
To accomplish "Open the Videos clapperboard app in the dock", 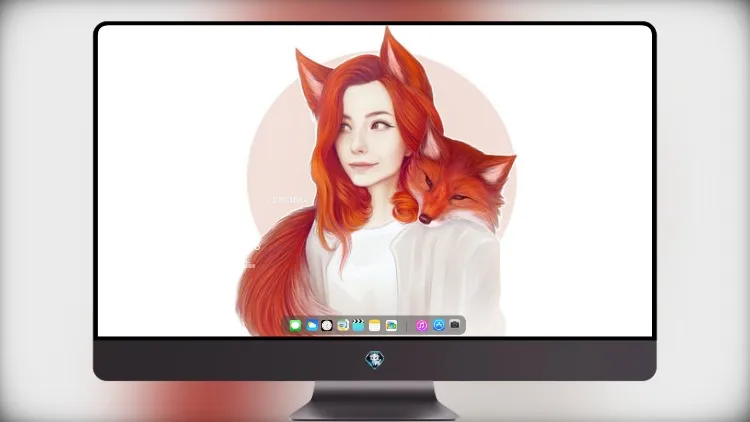I will [x=358, y=325].
